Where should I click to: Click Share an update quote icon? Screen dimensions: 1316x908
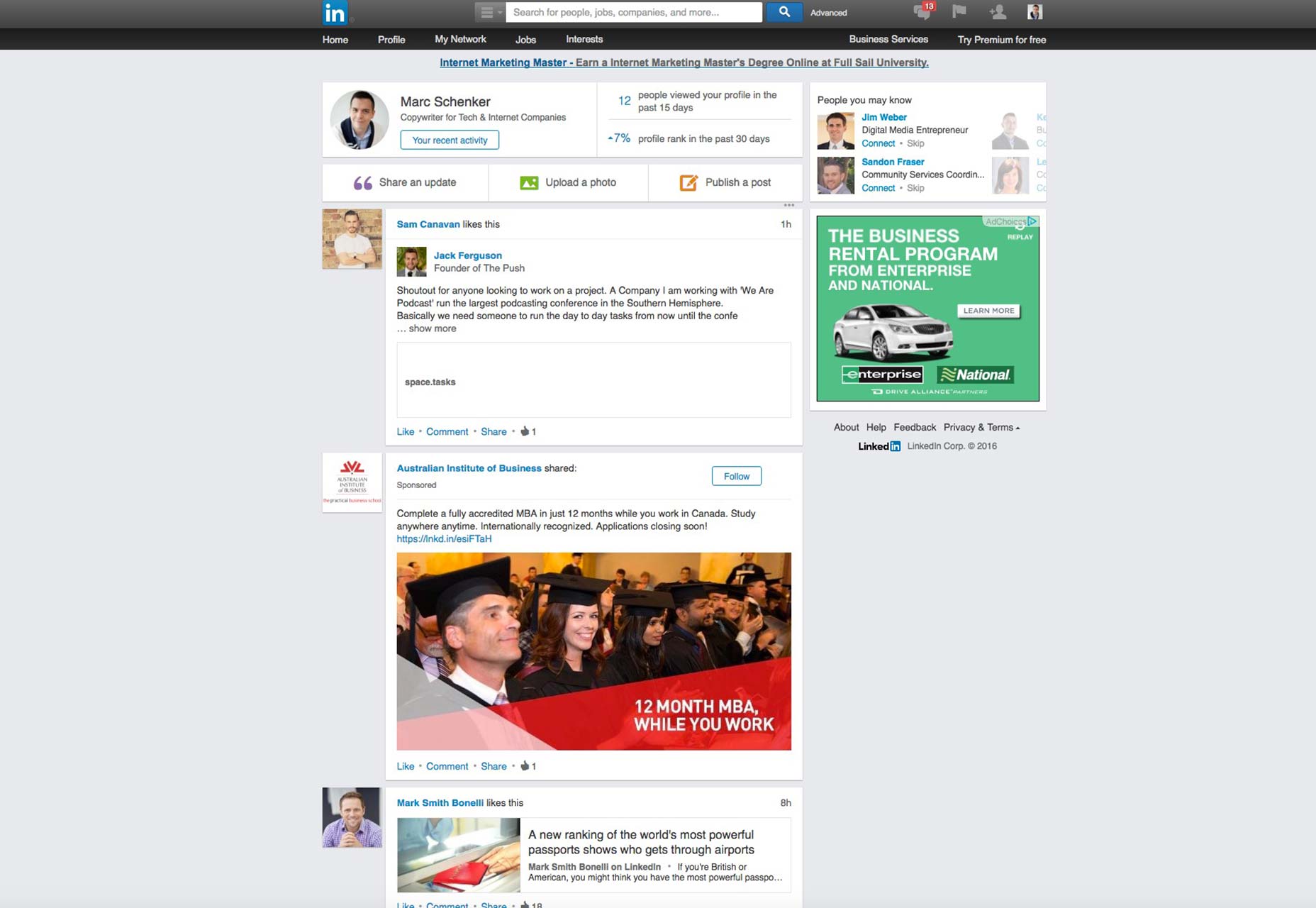pos(362,183)
